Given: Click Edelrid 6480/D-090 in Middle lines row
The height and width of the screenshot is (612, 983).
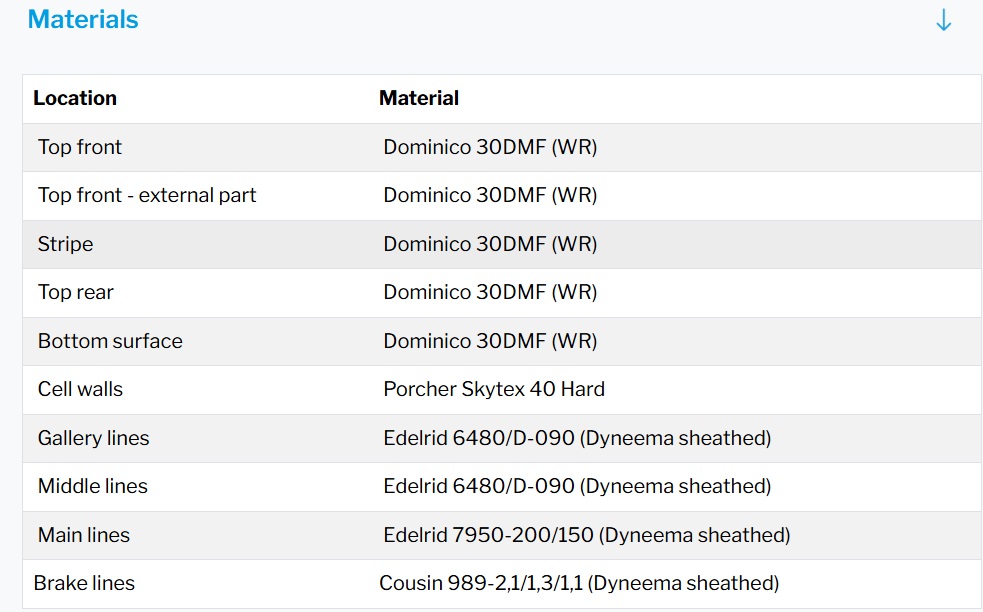Looking at the screenshot, I should pyautogui.click(x=577, y=486).
